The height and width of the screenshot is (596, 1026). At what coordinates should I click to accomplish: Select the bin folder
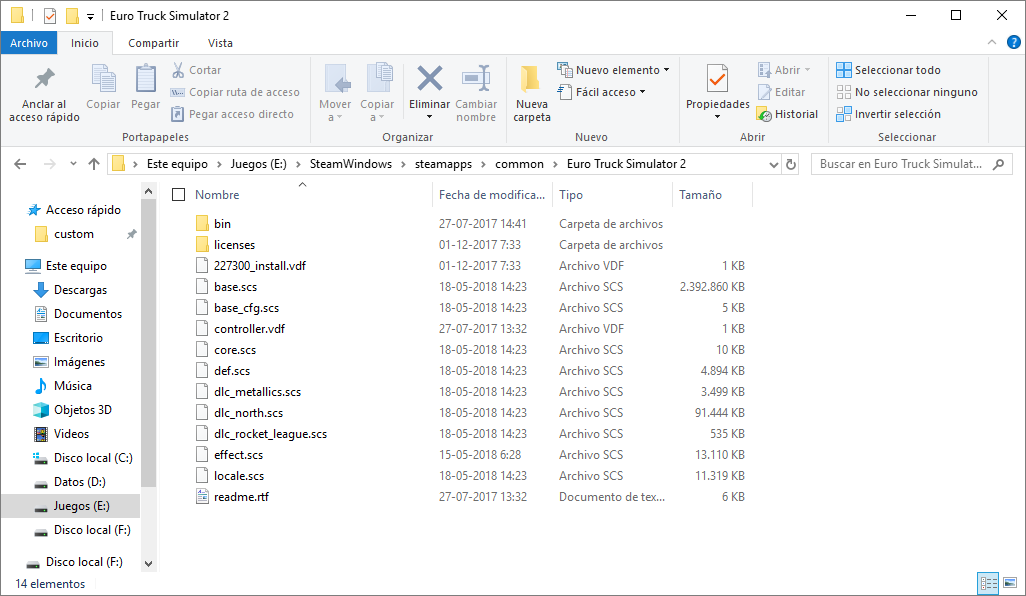[x=222, y=224]
